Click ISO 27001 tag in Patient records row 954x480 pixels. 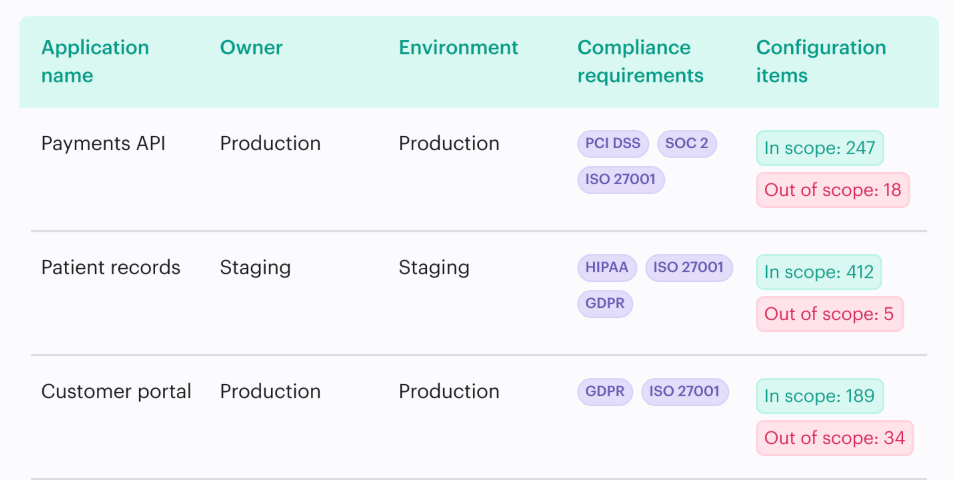coord(689,268)
